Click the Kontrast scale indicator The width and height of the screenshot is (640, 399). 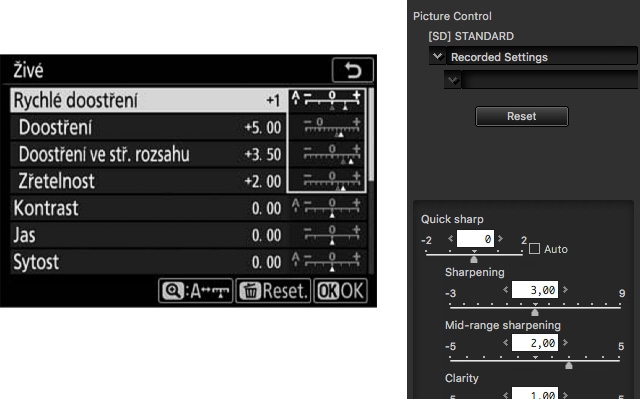coord(327,208)
